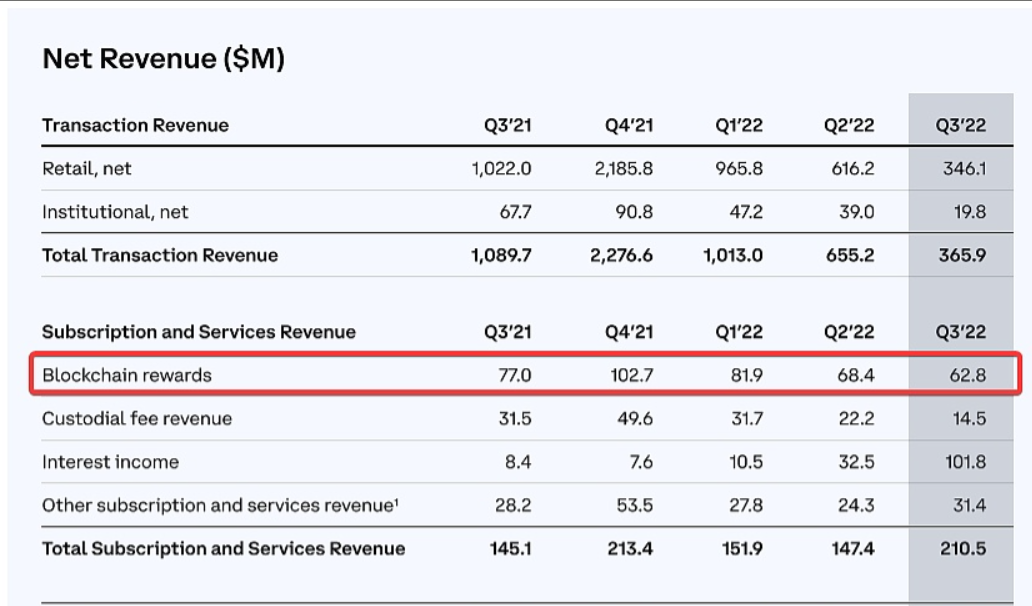Select the Transaction Revenue section header
The width and height of the screenshot is (1032, 606).
135,125
